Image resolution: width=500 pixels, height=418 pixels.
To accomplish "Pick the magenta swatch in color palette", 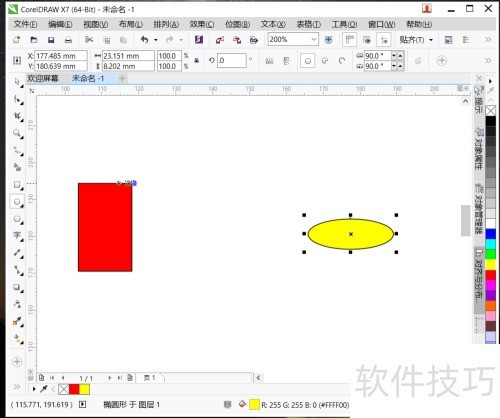I will point(490,285).
